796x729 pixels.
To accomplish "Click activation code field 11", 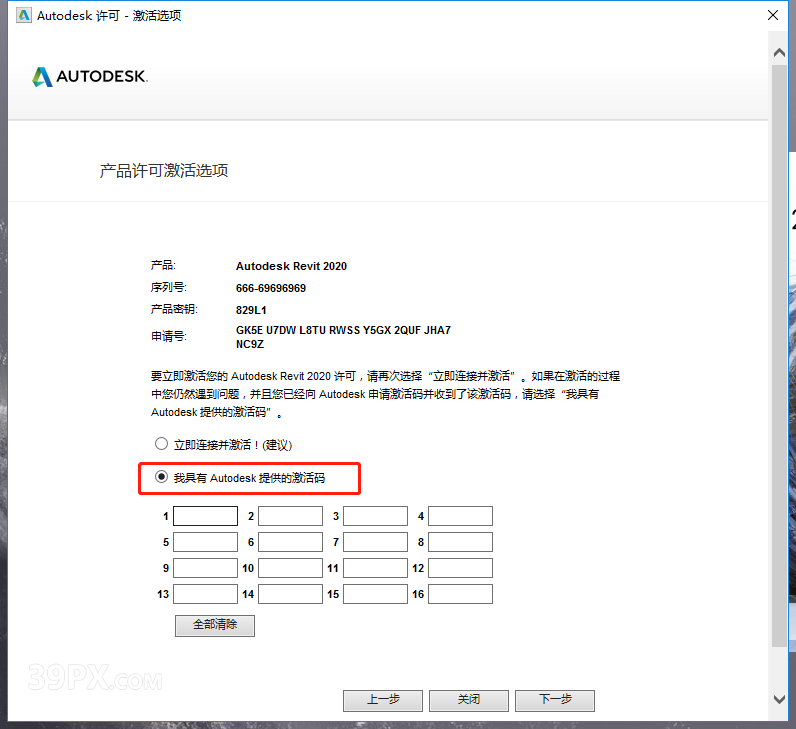I will [375, 568].
